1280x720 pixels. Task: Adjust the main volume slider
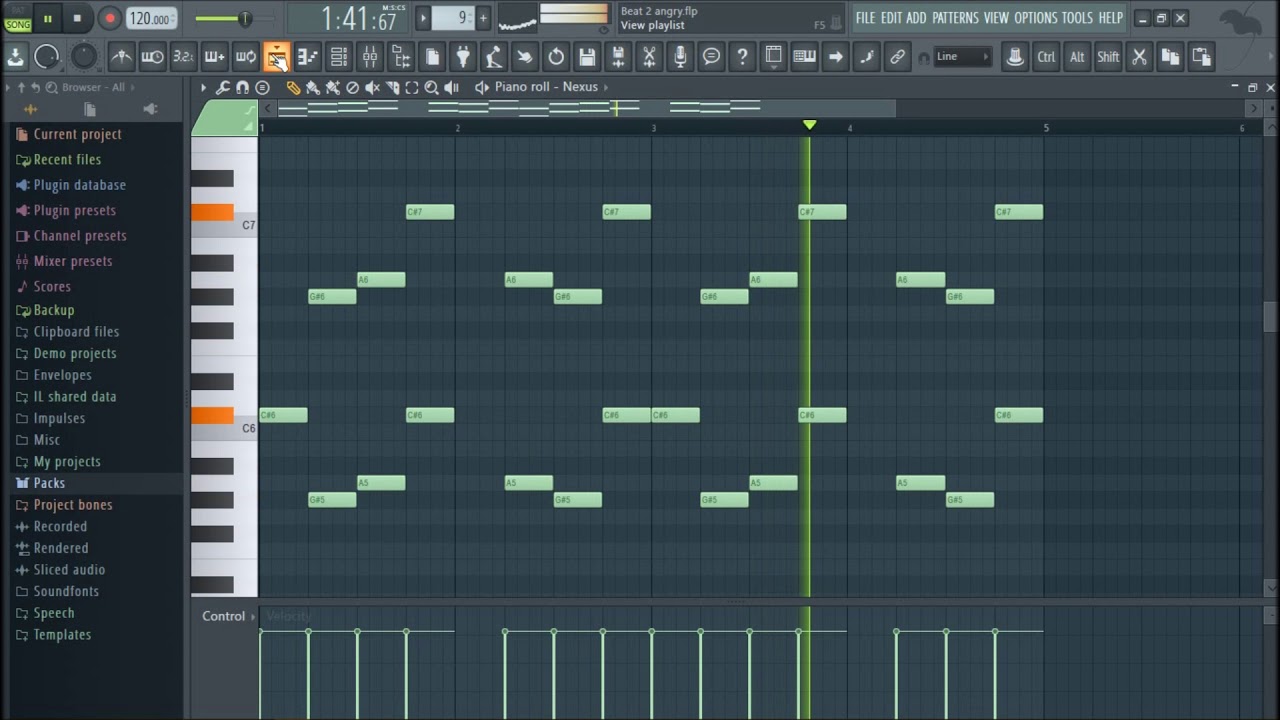[x=236, y=18]
